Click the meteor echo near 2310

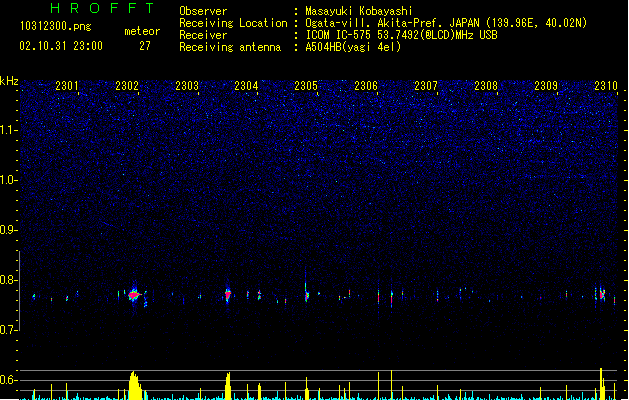[x=602, y=295]
